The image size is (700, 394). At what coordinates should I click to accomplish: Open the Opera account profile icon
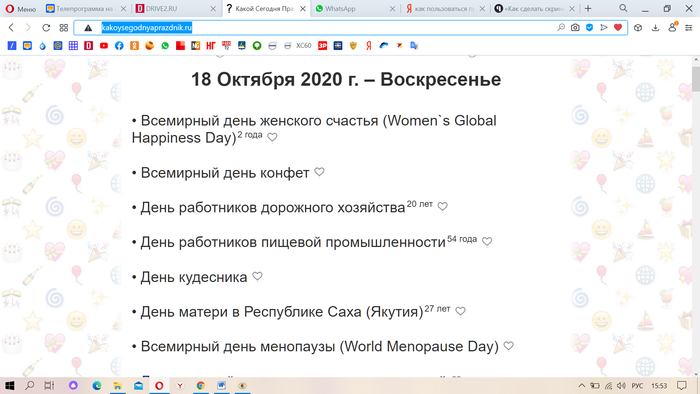pos(672,27)
